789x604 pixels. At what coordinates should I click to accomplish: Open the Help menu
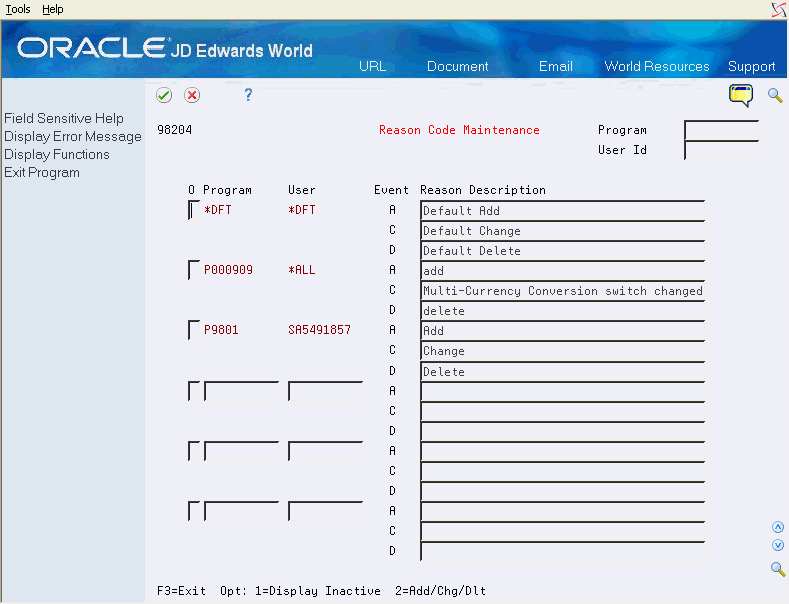(52, 9)
